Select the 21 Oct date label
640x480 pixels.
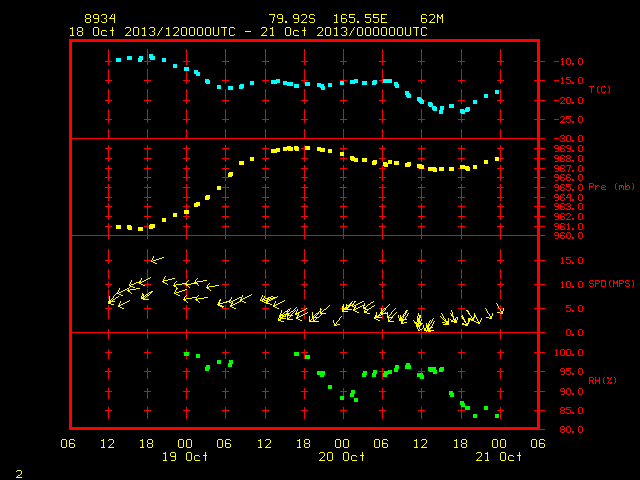(x=498, y=457)
